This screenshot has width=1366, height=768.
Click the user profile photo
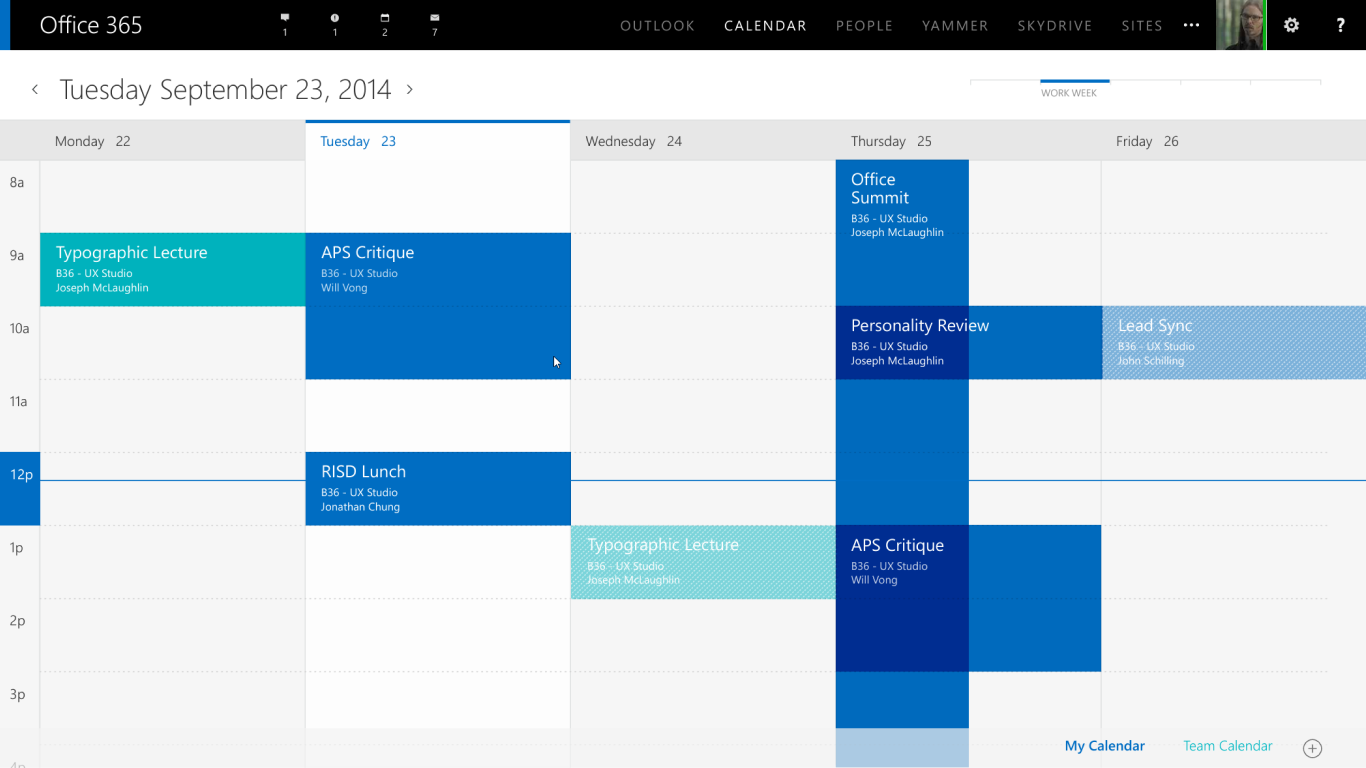[1241, 25]
